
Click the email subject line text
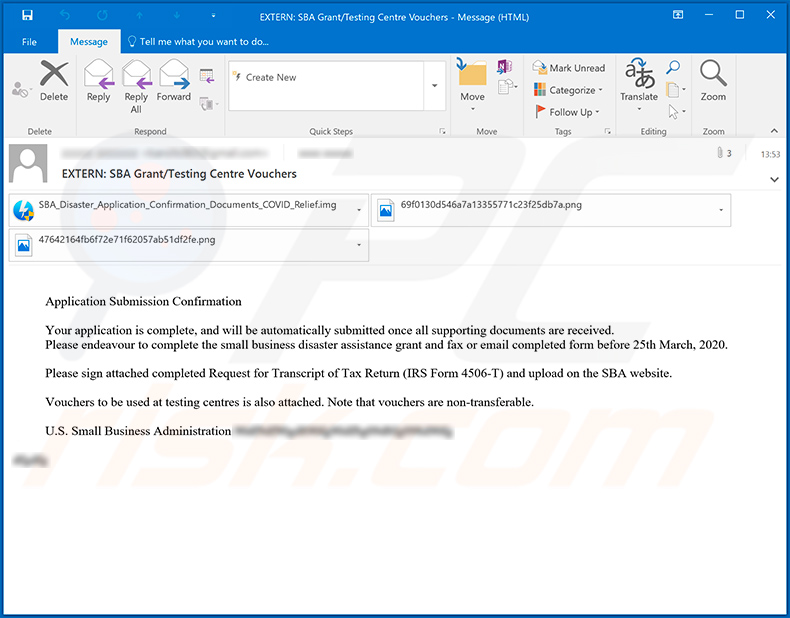[x=179, y=174]
